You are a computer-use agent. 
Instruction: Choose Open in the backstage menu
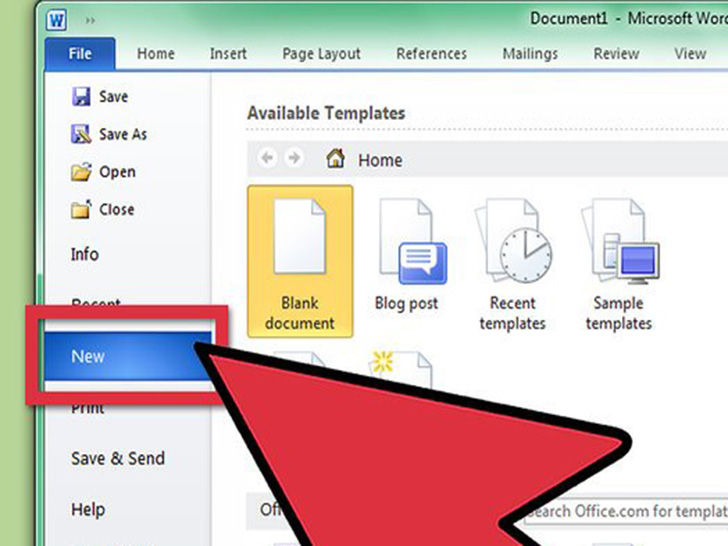(x=117, y=172)
